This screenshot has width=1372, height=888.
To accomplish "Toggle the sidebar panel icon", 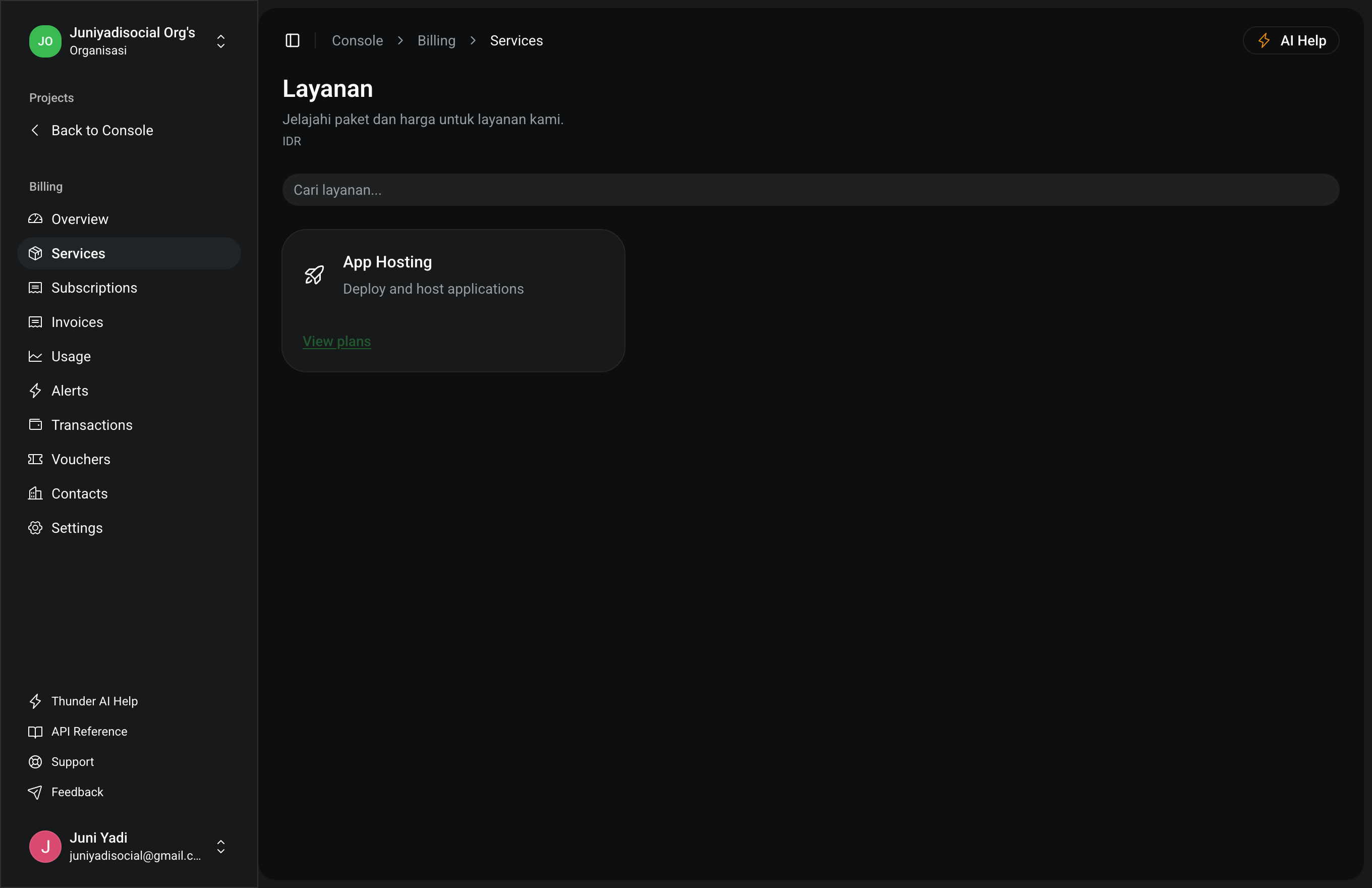I will 292,40.
